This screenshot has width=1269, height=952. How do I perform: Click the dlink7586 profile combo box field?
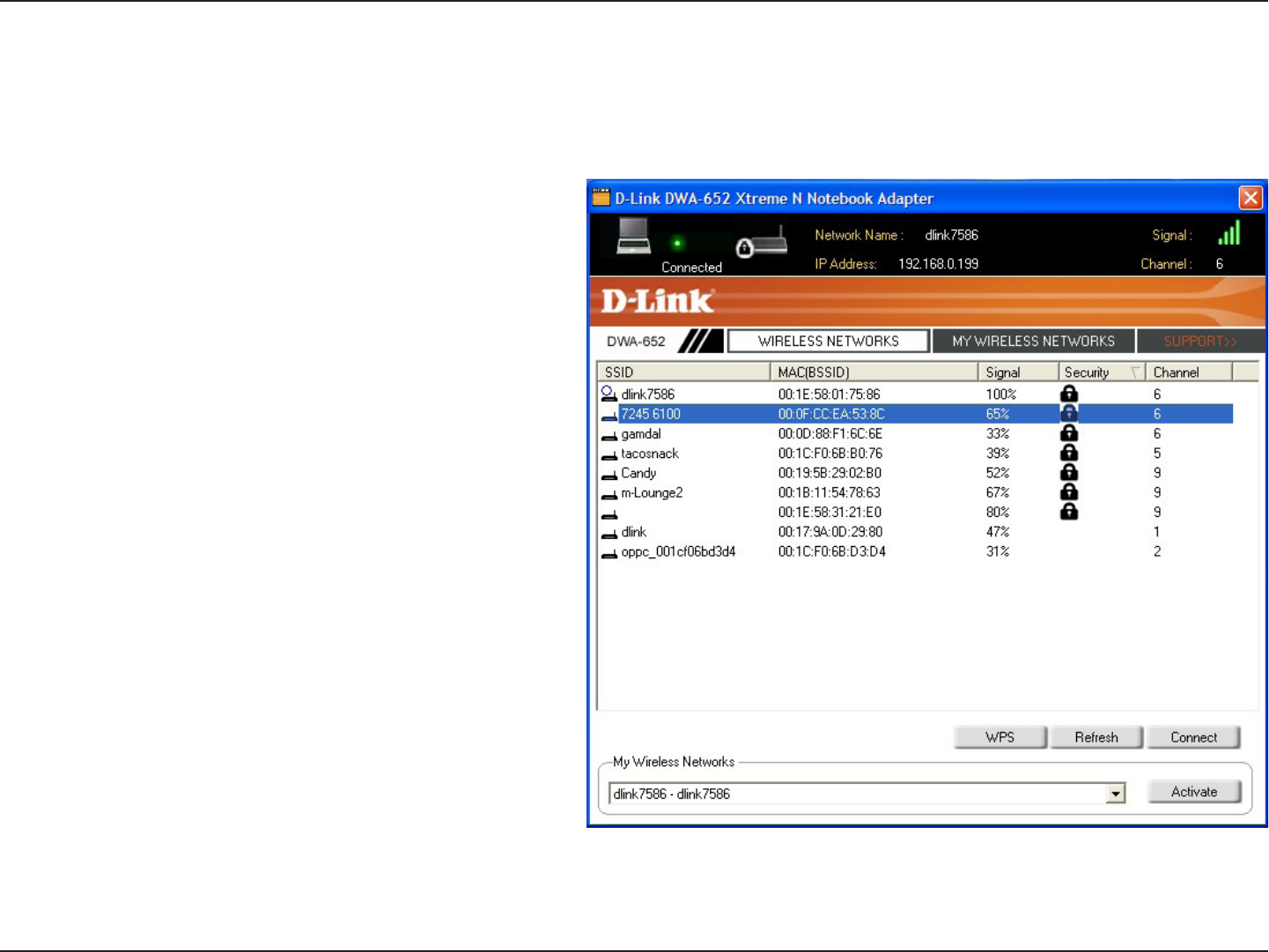click(867, 793)
